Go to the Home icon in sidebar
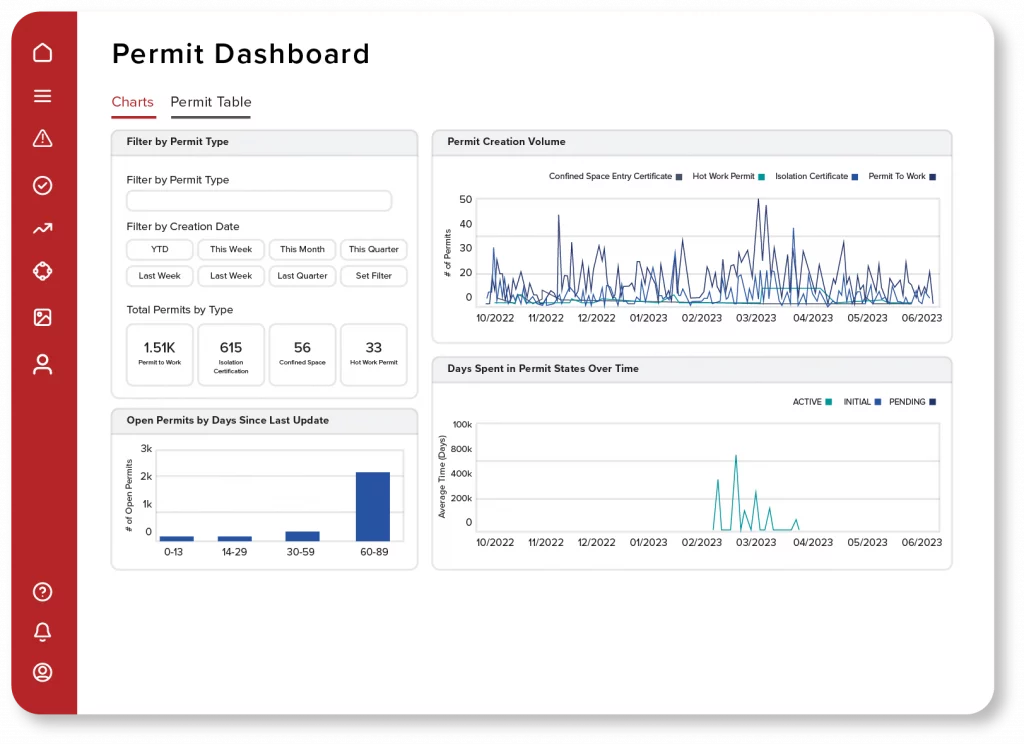 42,53
